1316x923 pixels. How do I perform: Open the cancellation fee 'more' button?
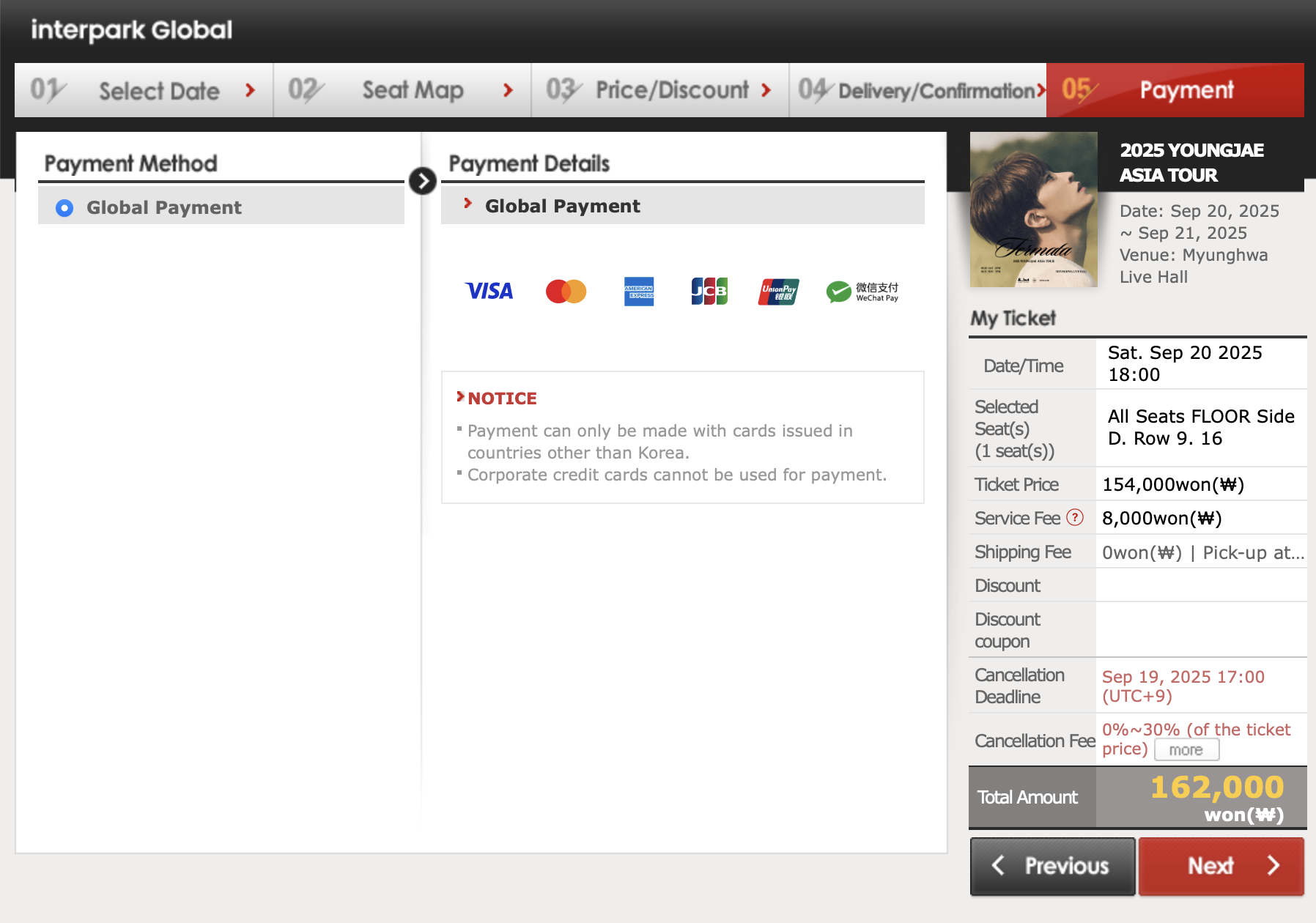[x=1187, y=750]
